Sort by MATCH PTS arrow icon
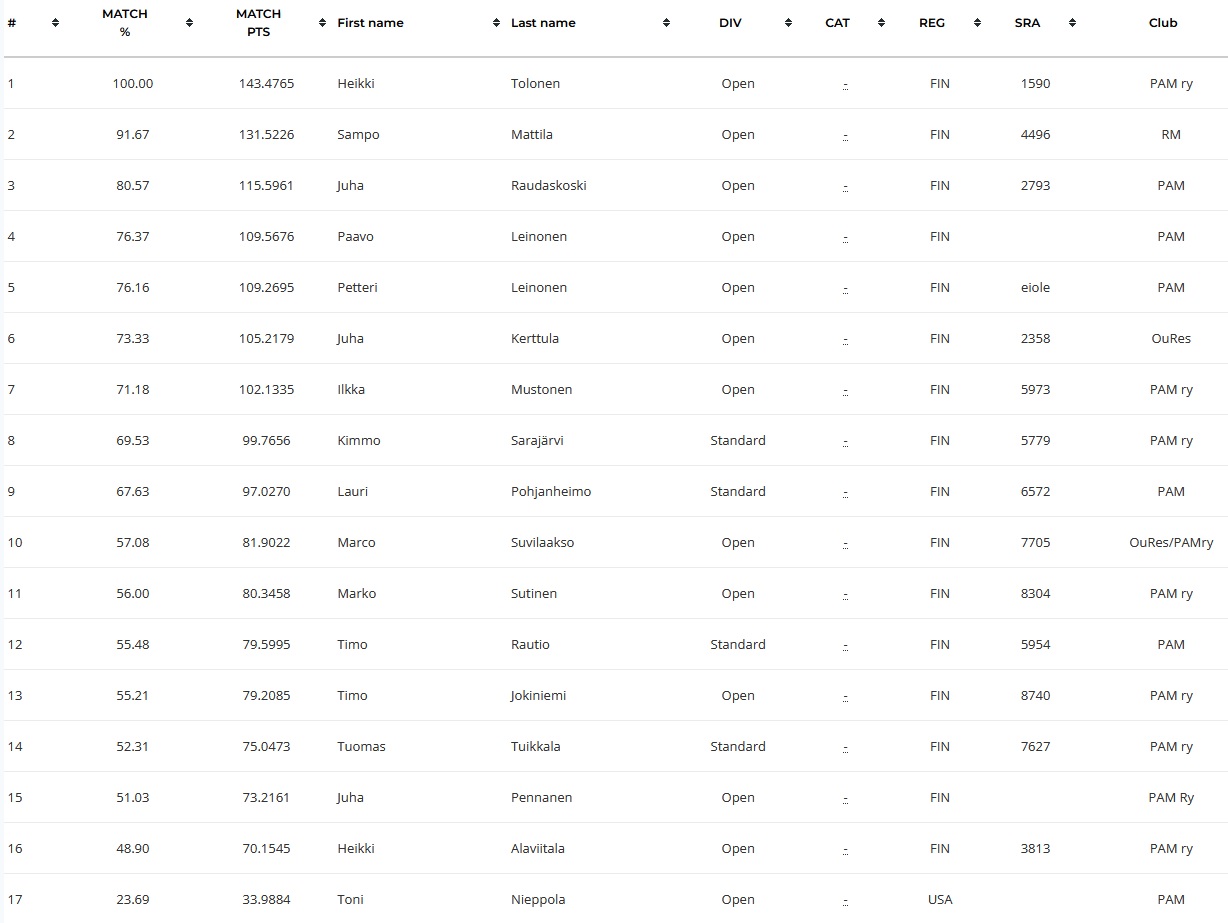 tap(322, 23)
